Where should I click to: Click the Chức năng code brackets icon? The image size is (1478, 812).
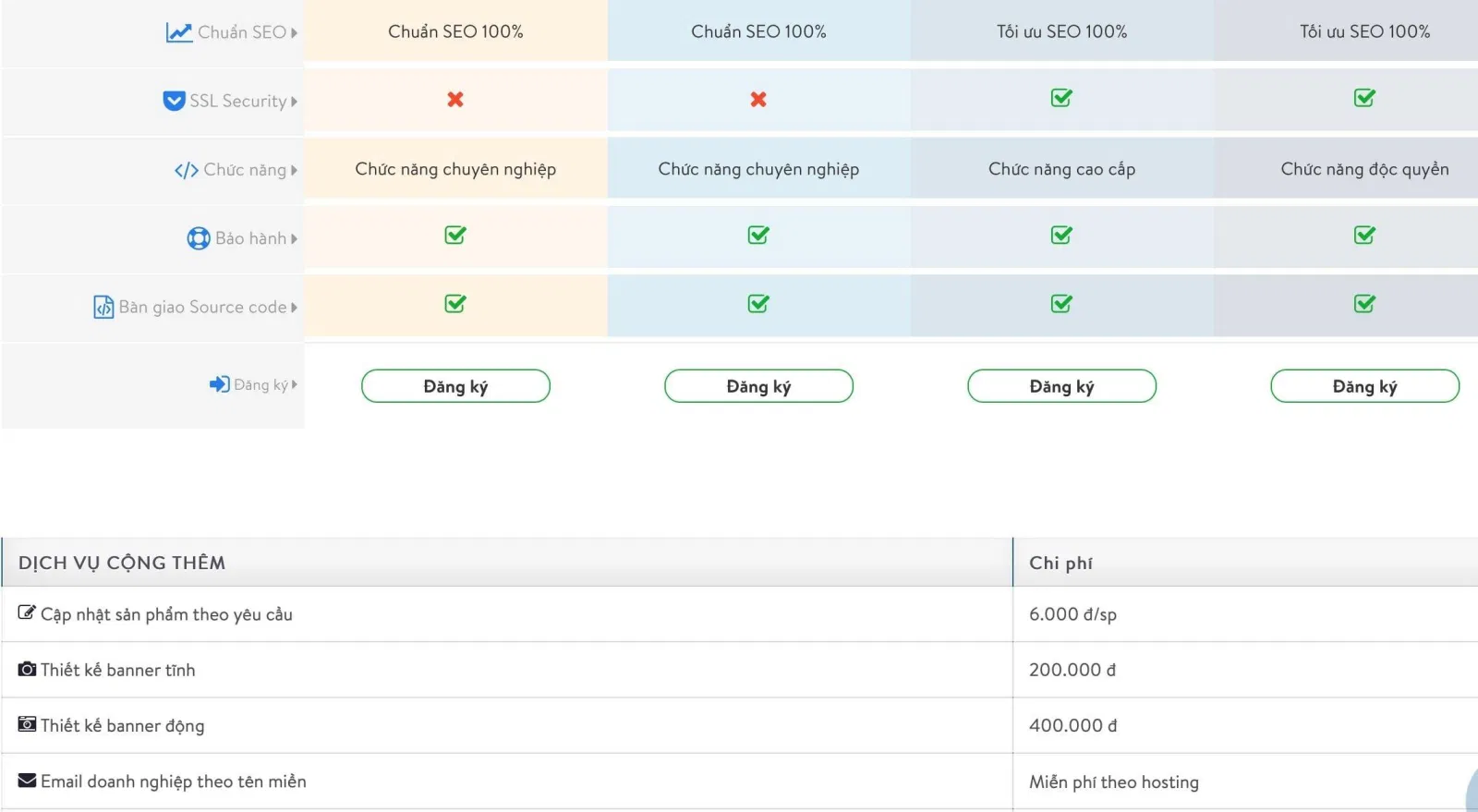[x=186, y=170]
